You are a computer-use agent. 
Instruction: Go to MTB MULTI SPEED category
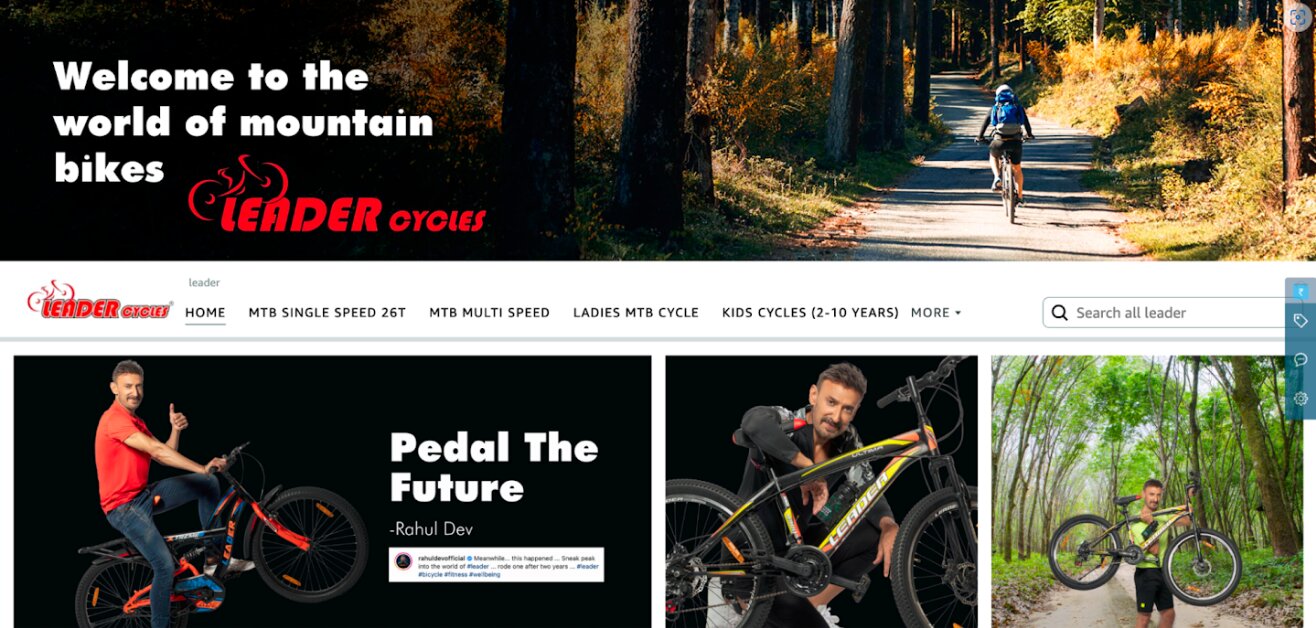click(x=489, y=313)
